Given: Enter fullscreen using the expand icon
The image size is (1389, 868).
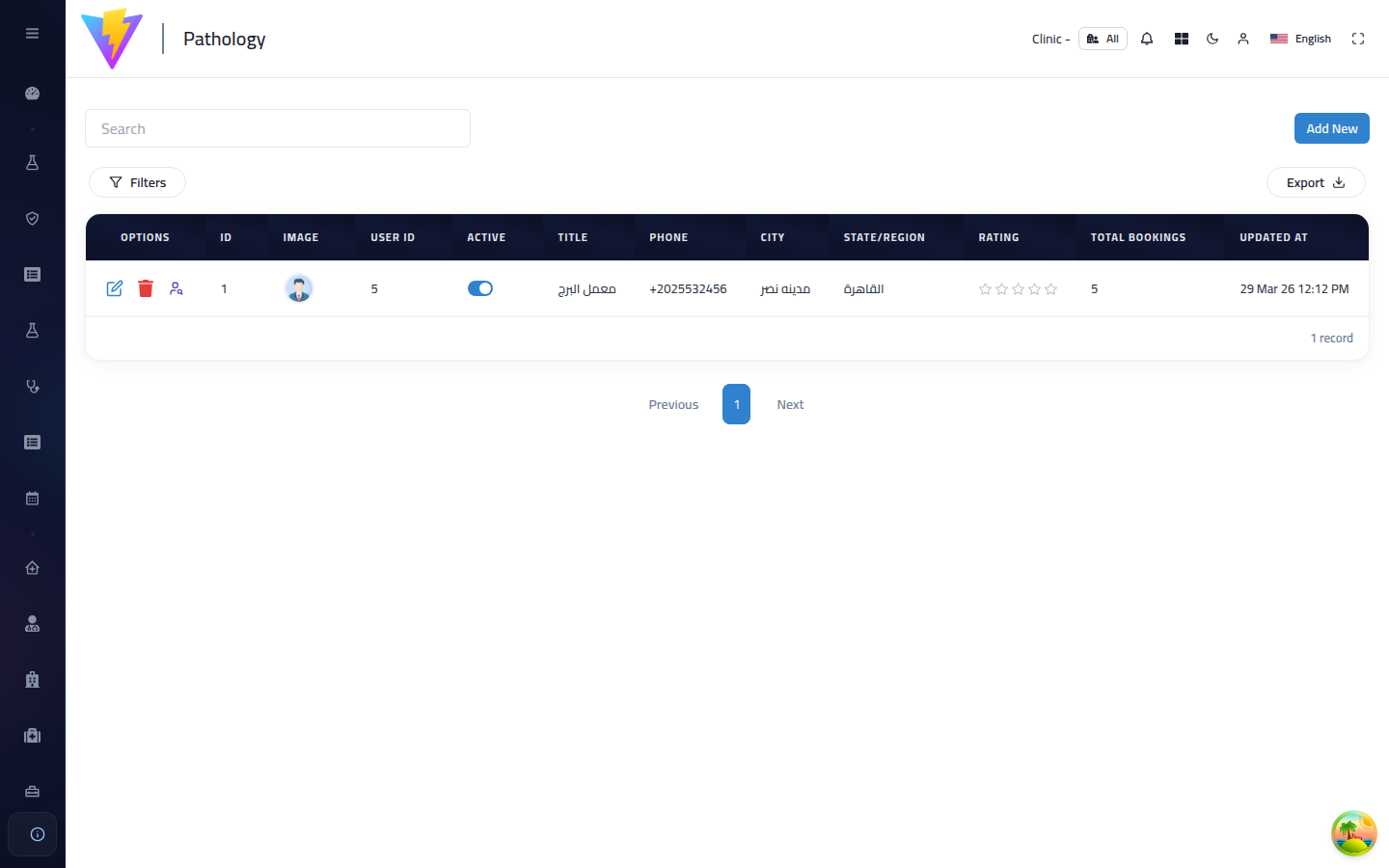Looking at the screenshot, I should pyautogui.click(x=1358, y=39).
